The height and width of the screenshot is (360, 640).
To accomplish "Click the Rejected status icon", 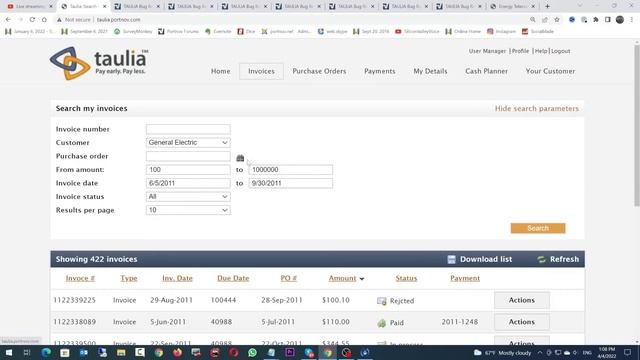I will [x=382, y=301].
